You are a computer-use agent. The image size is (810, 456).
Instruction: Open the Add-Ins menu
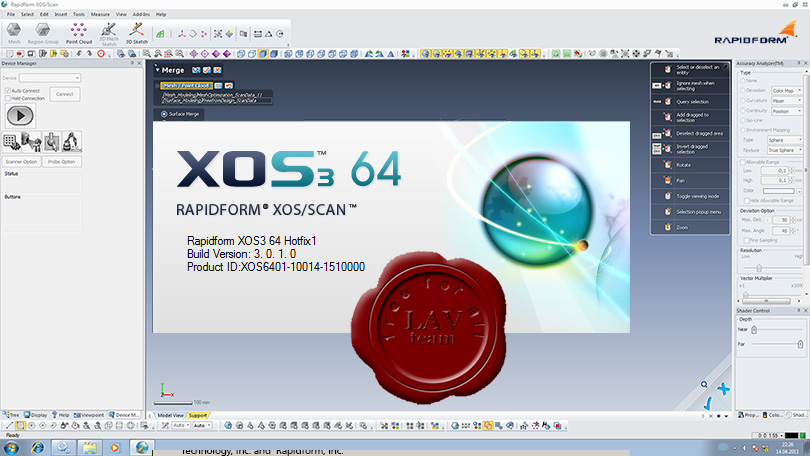pos(141,14)
